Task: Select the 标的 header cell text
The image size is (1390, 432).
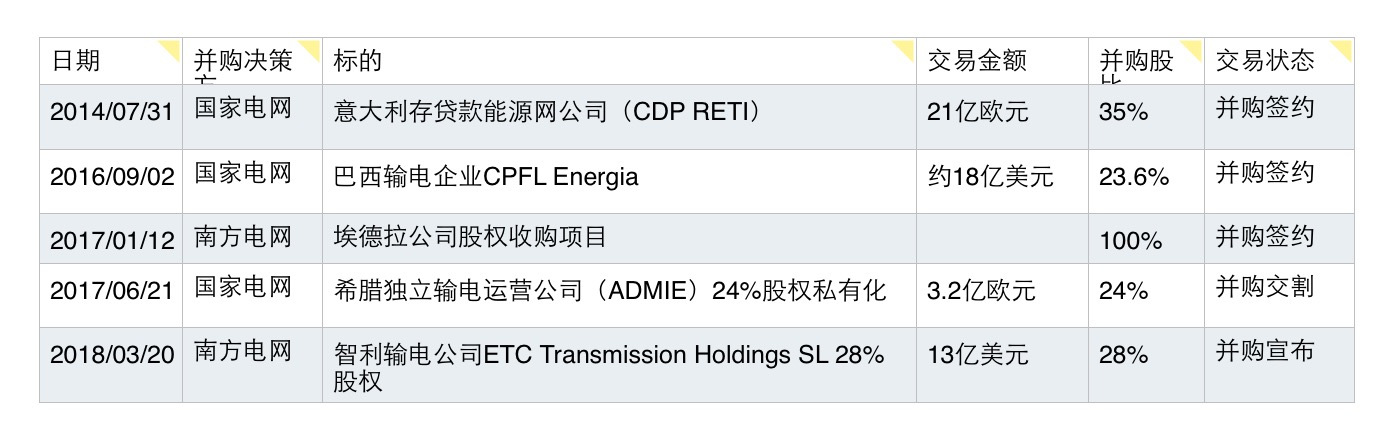Action: coord(358,61)
